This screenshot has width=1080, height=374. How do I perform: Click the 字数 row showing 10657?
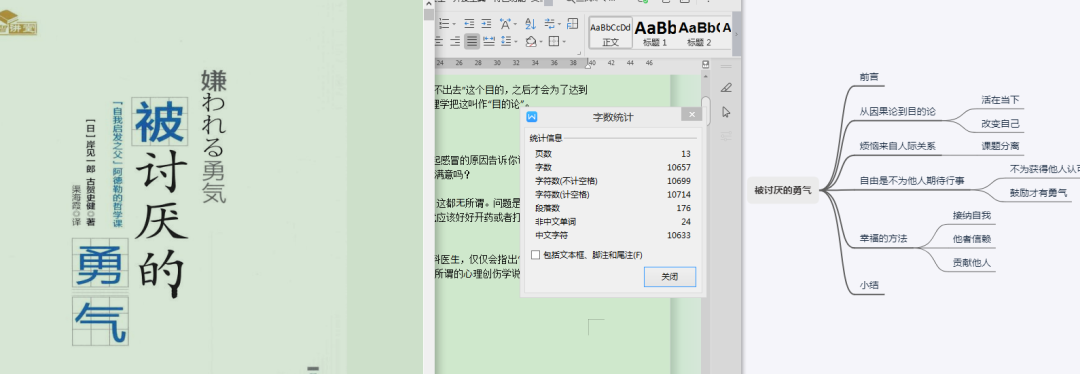tap(612, 167)
